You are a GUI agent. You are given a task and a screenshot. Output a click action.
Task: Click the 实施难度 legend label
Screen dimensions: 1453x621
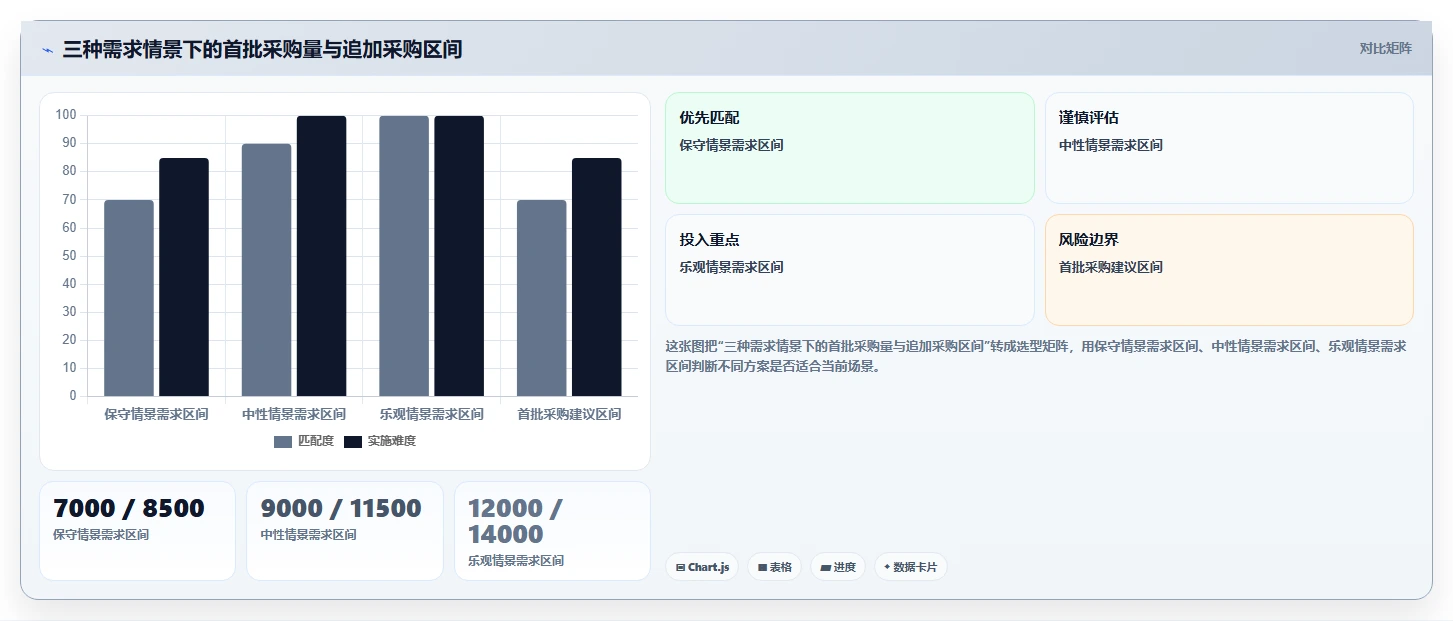(392, 441)
